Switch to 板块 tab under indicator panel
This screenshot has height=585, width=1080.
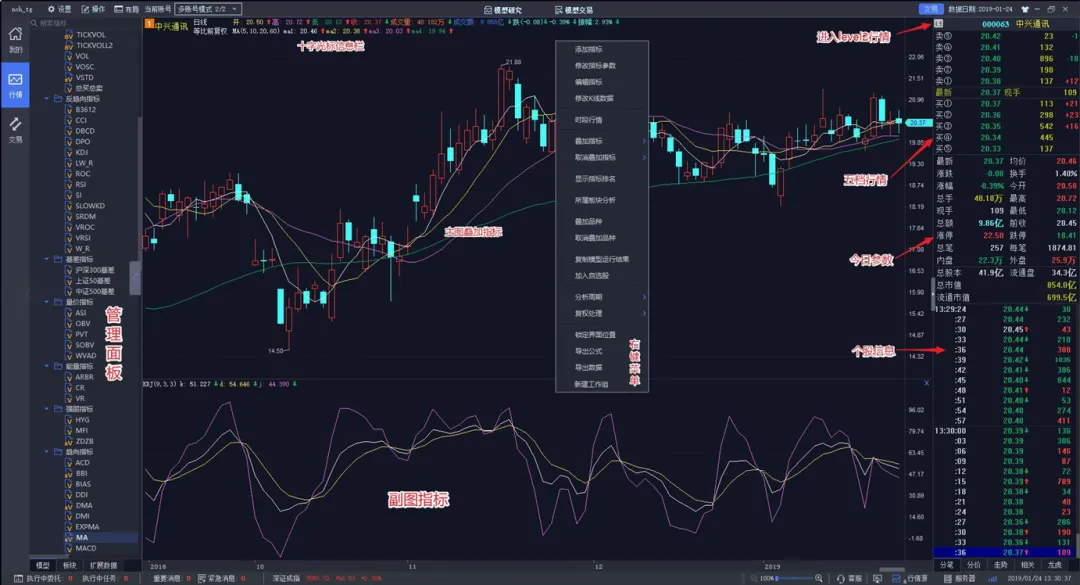point(70,566)
